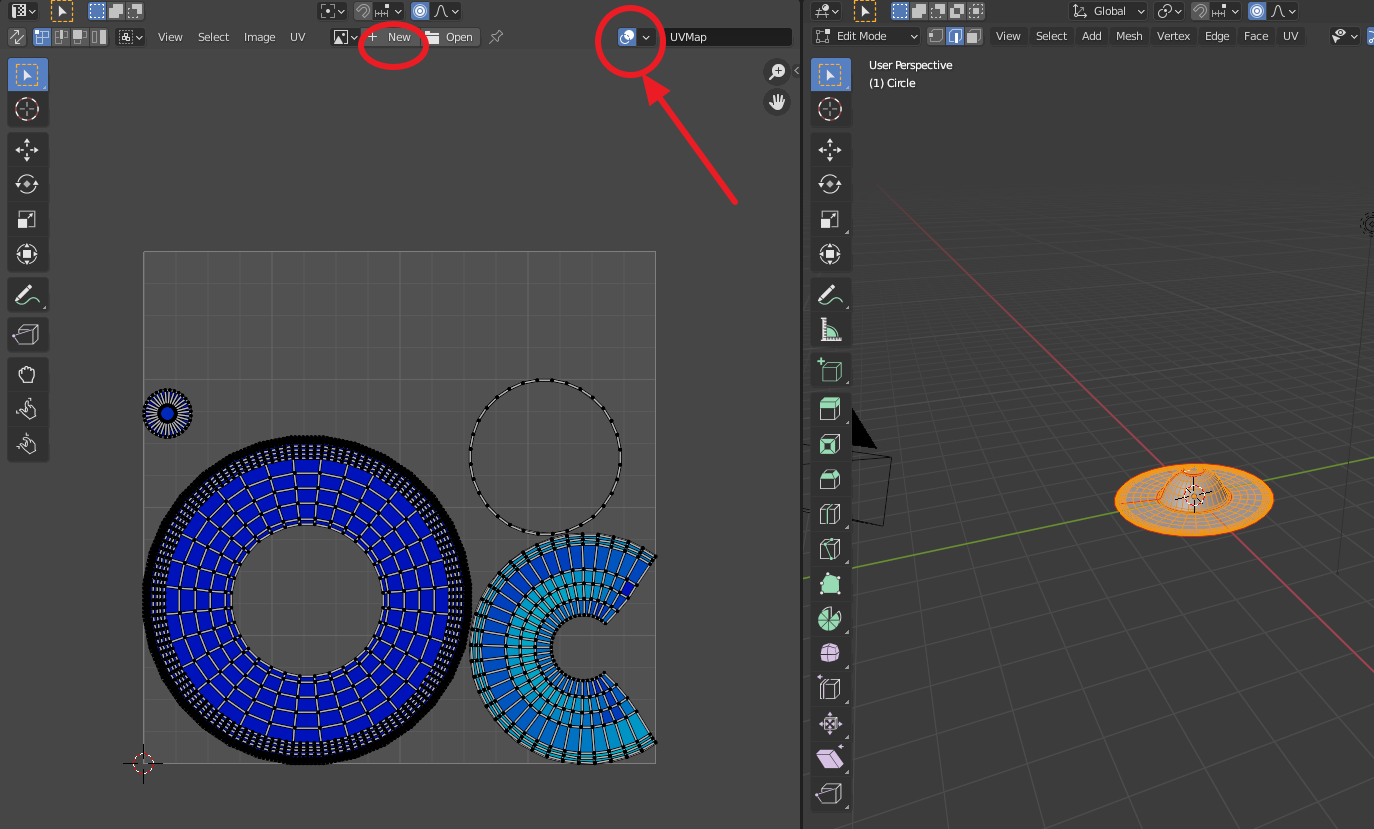Select the Shrink/Fatten tool
Image resolution: width=1374 pixels, height=829 pixels.
[x=830, y=724]
